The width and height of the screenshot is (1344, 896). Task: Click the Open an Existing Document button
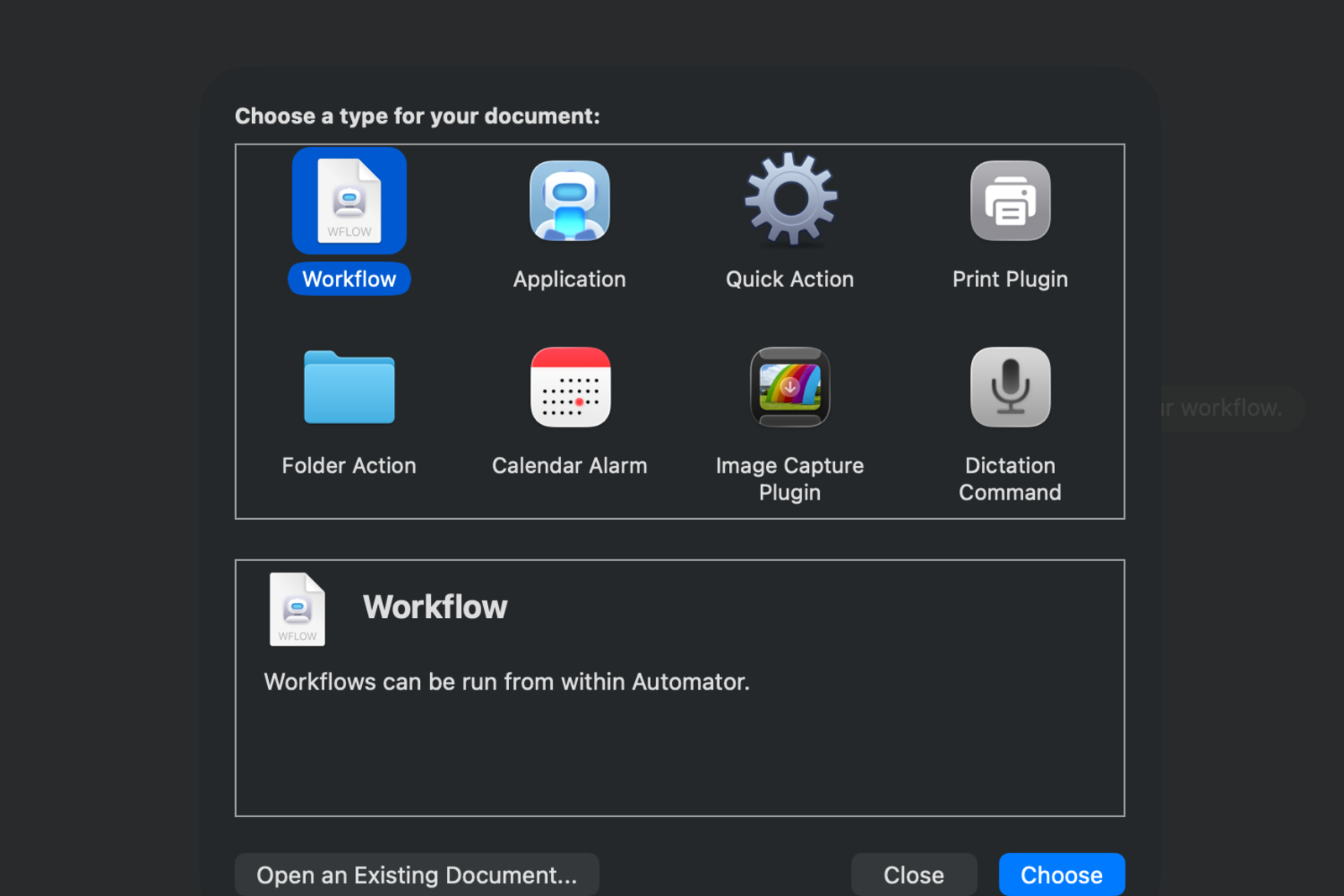coord(417,875)
